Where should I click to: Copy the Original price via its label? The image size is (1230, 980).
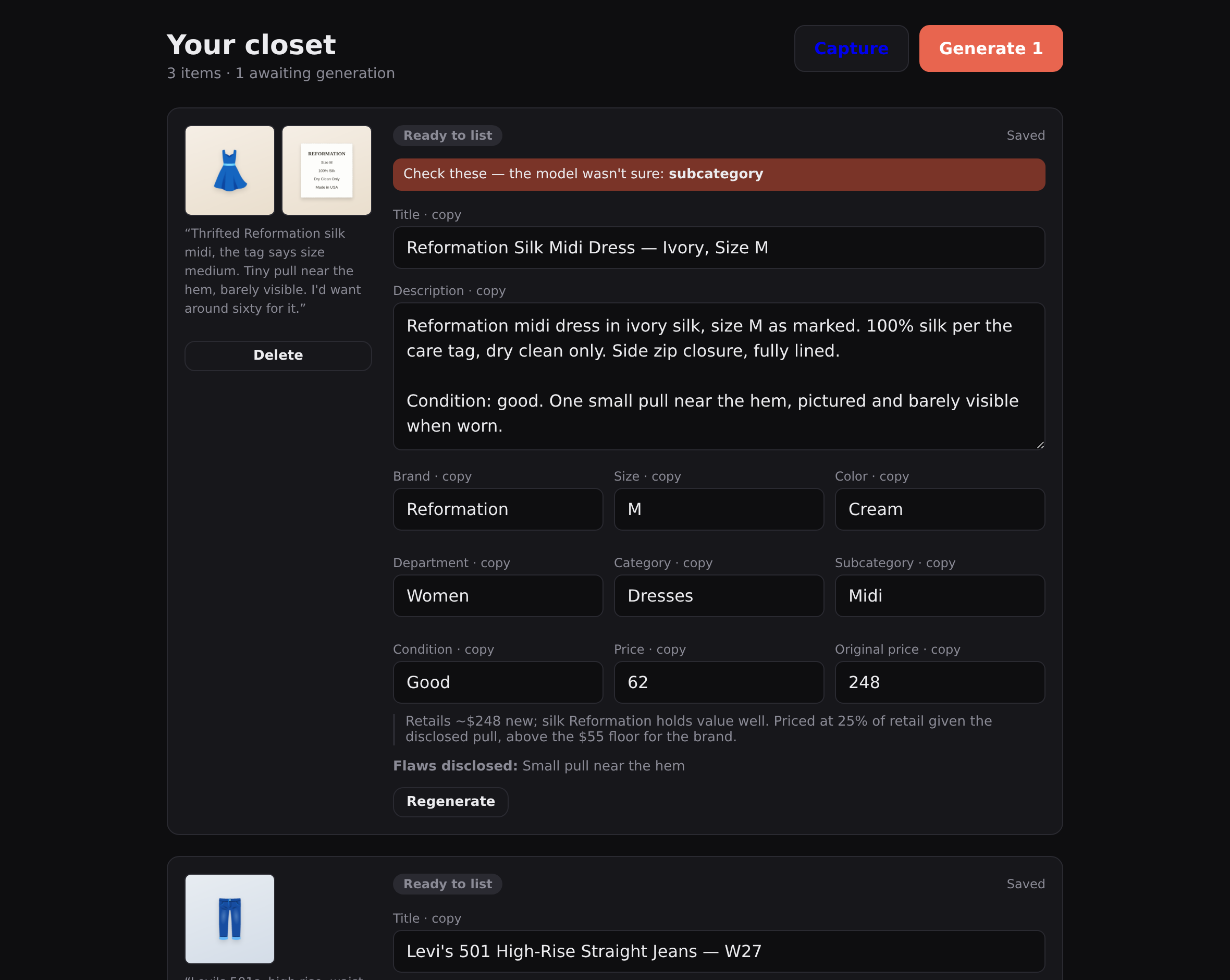tap(898, 650)
